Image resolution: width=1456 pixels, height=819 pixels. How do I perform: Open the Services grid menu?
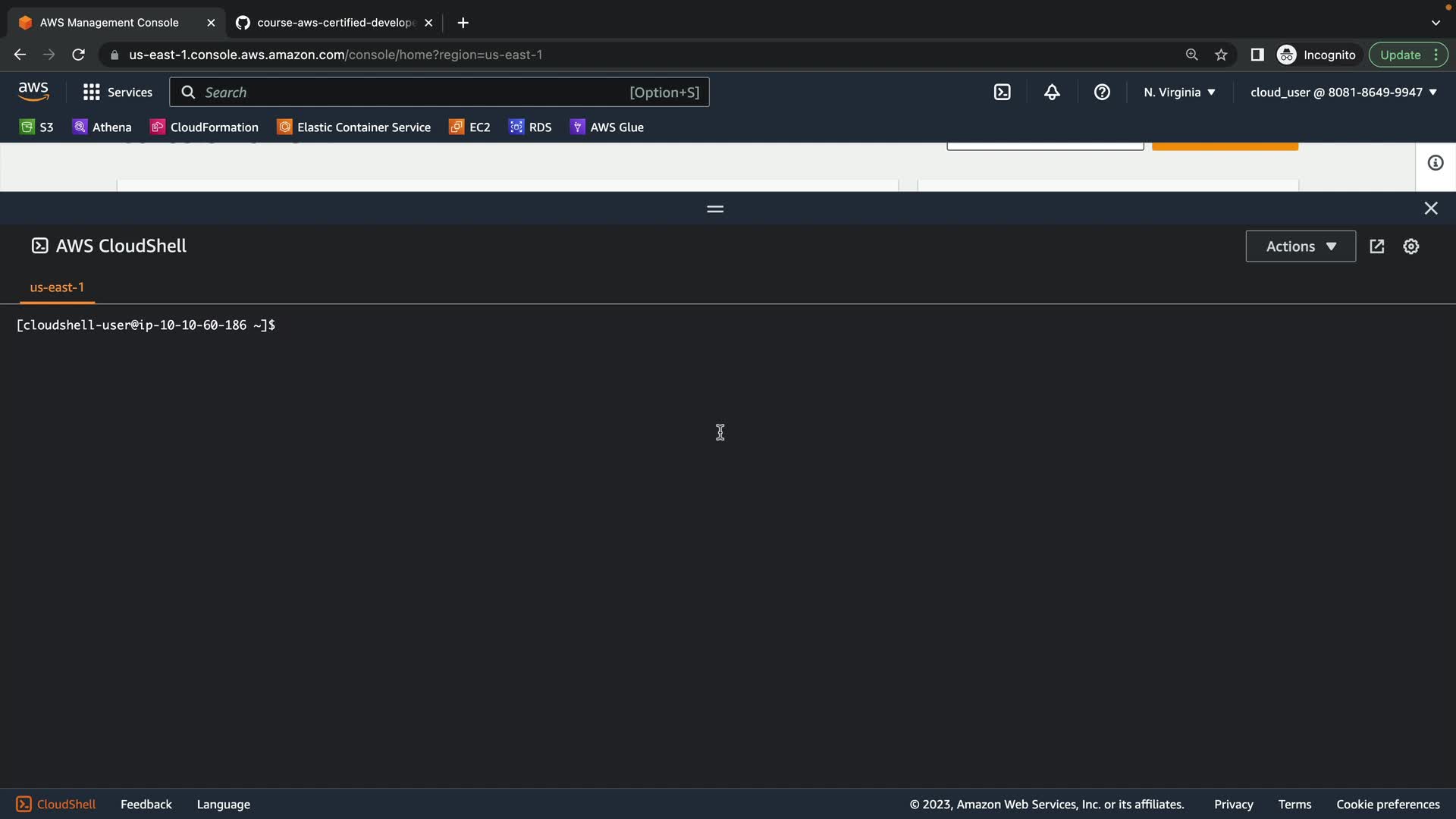118,93
